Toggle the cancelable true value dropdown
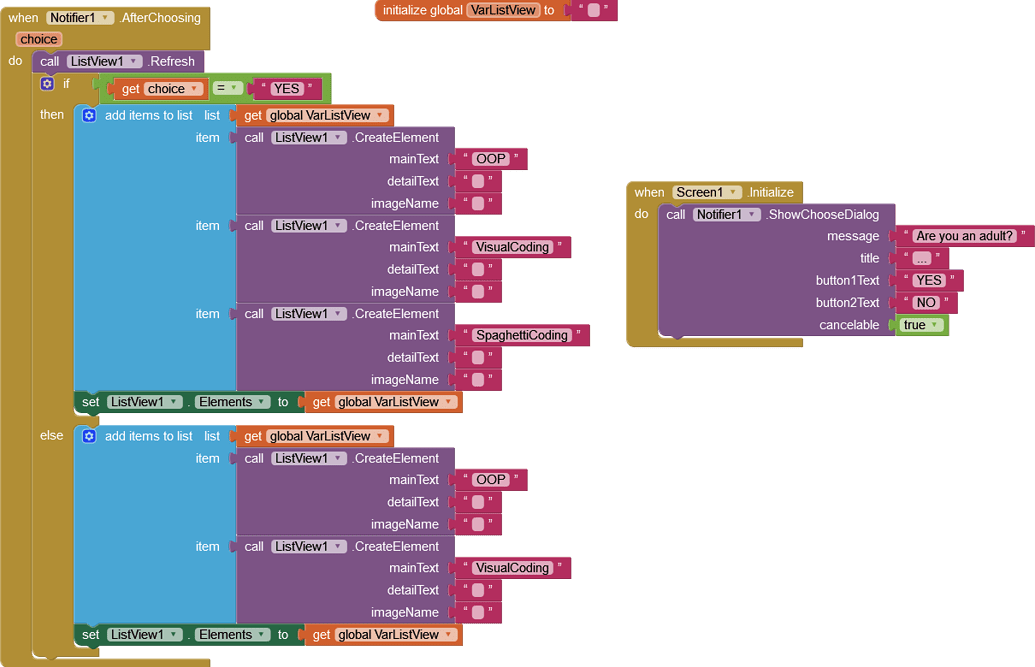Viewport: 1035px width, 667px height. pos(936,325)
